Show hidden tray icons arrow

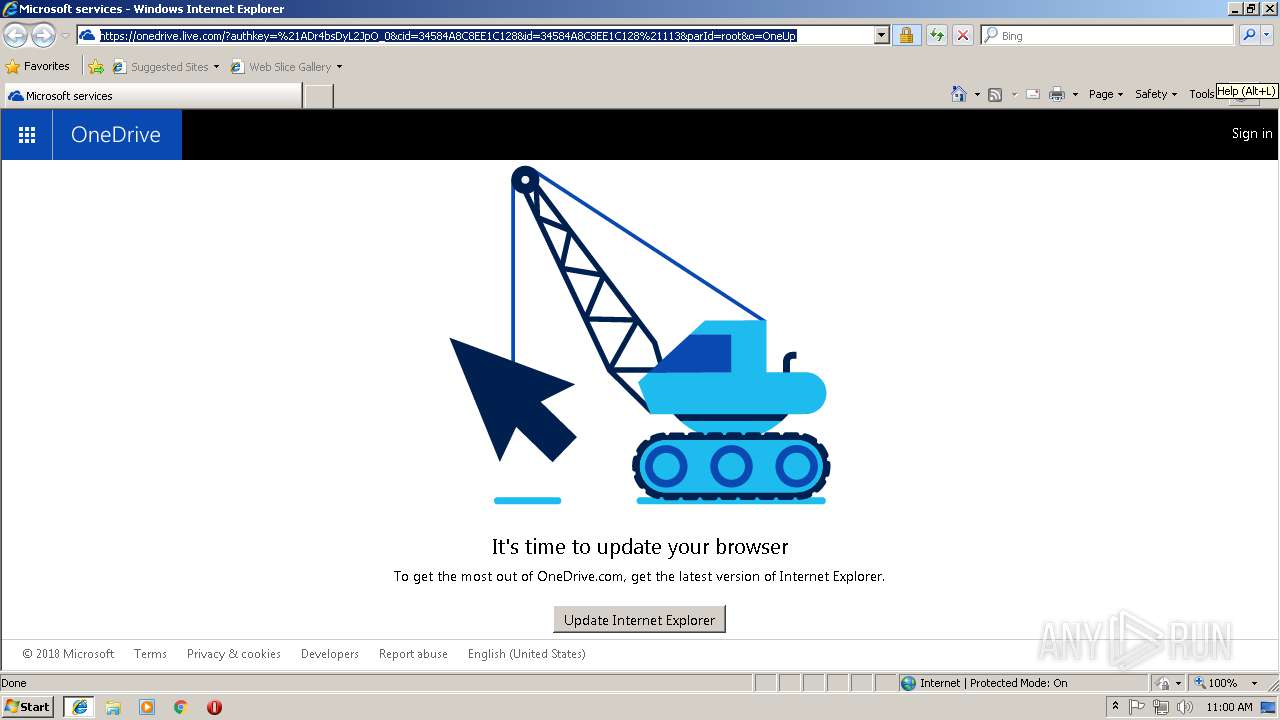[1115, 706]
